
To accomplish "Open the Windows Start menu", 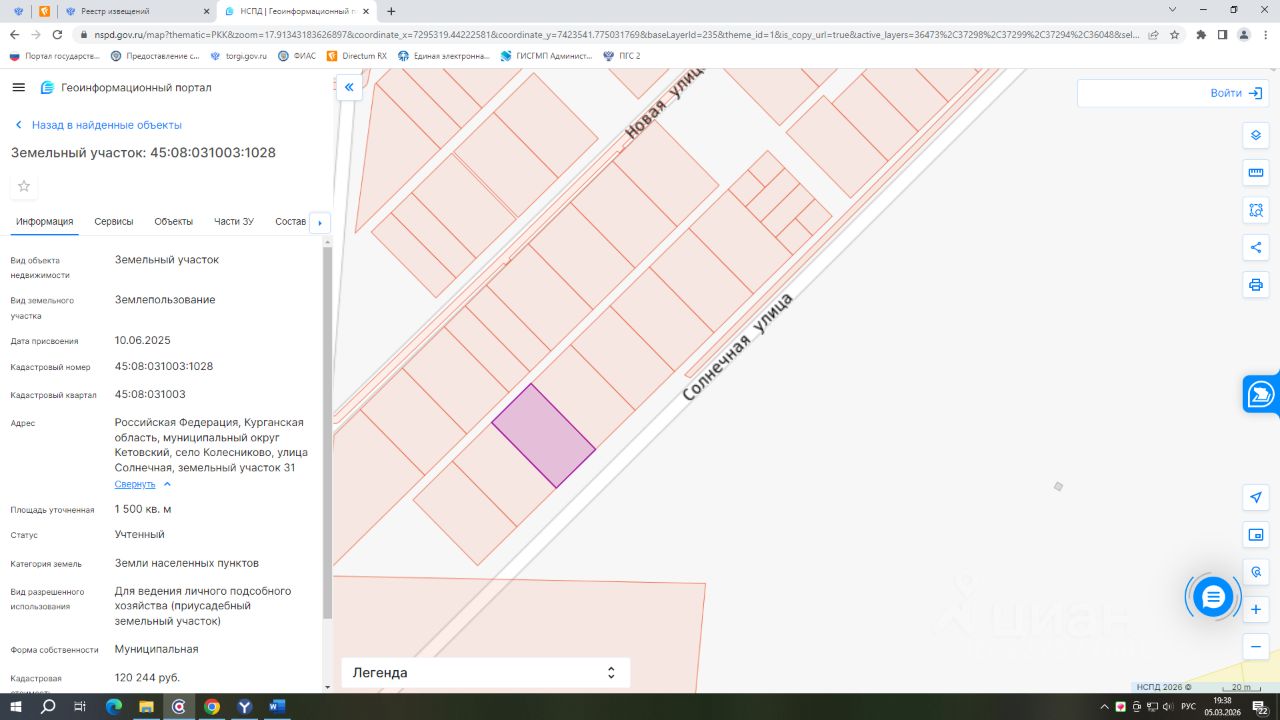I will pos(16,706).
